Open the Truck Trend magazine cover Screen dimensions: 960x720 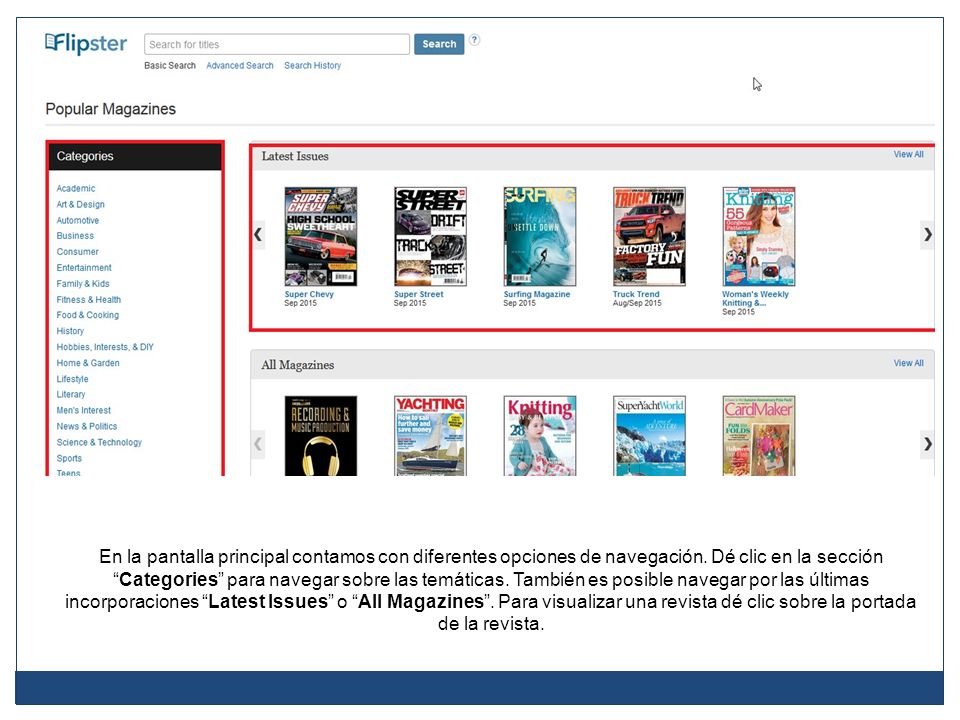(650, 236)
